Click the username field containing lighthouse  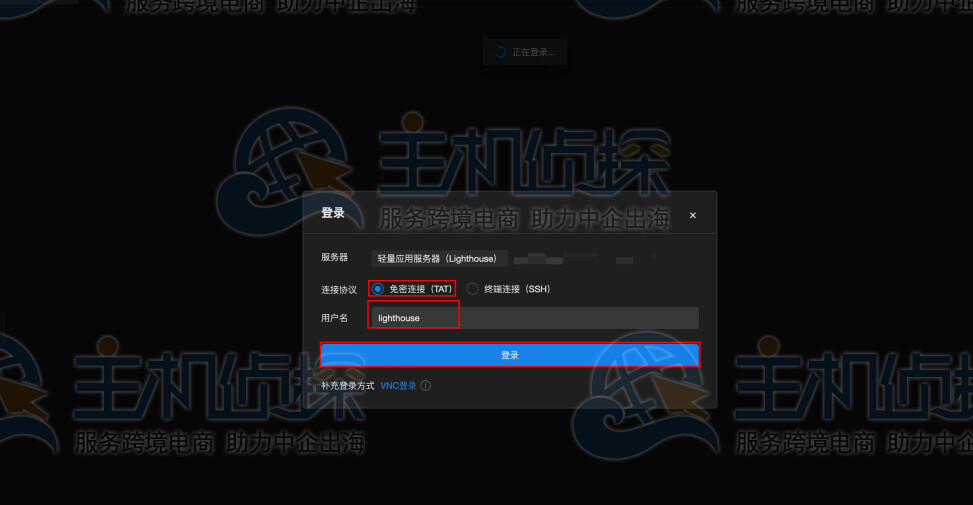[534, 318]
